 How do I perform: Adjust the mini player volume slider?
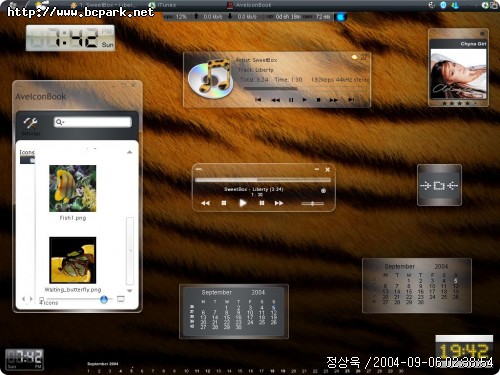pyautogui.click(x=312, y=203)
